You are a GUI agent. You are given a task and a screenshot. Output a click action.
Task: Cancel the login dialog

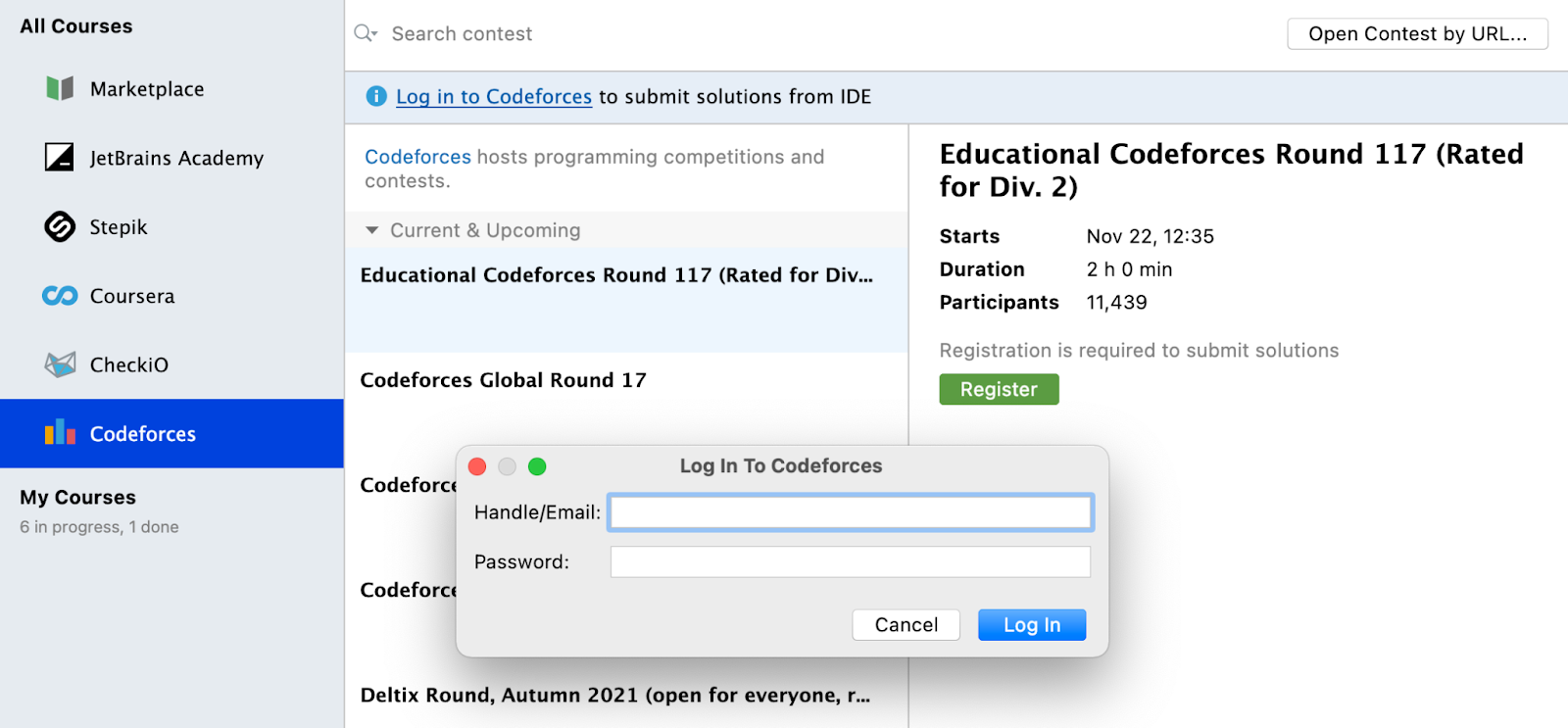[x=906, y=625]
